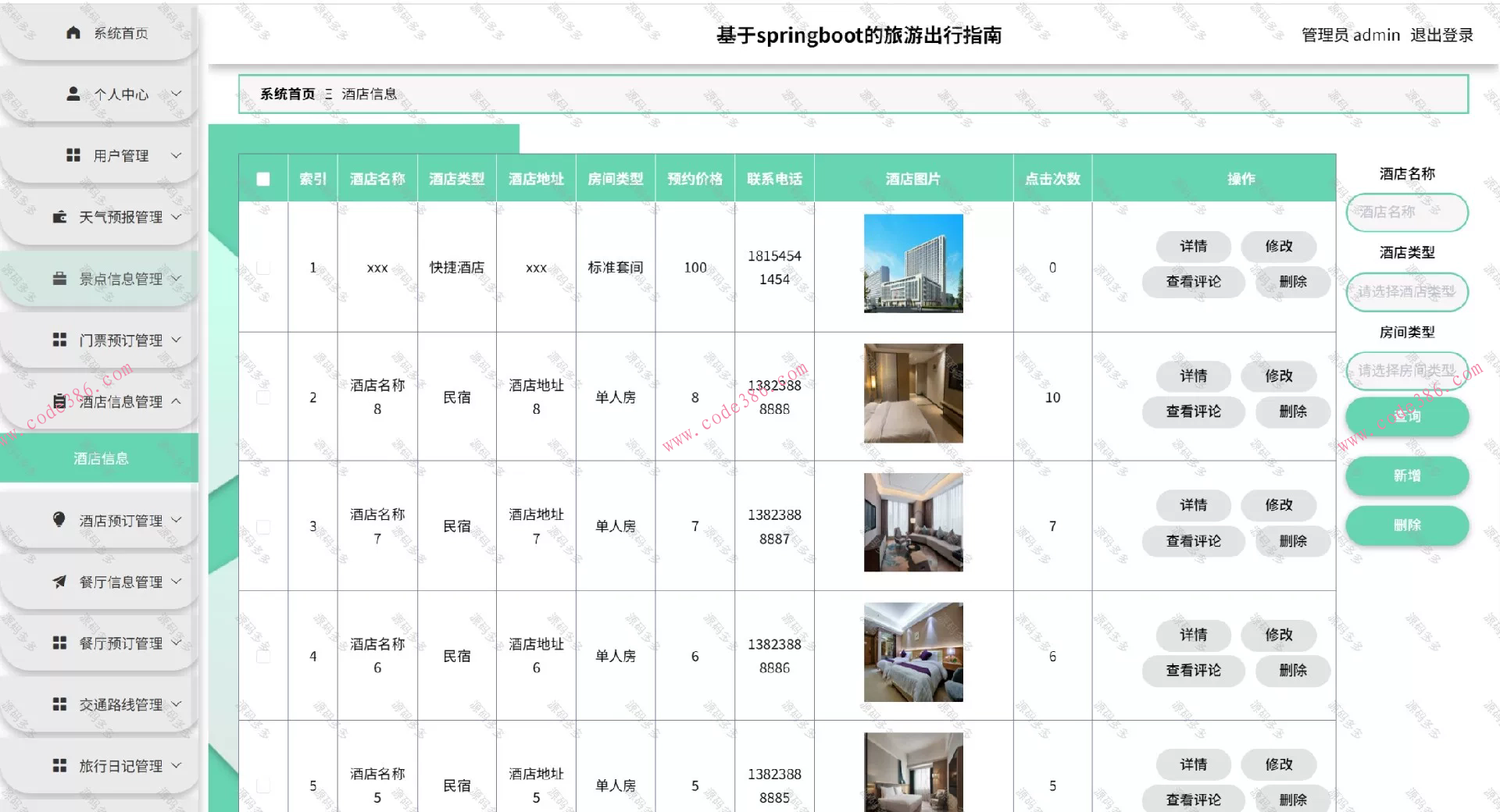The width and height of the screenshot is (1500, 812).
Task: Open the 旅行日记管理 menu
Action: click(x=99, y=766)
